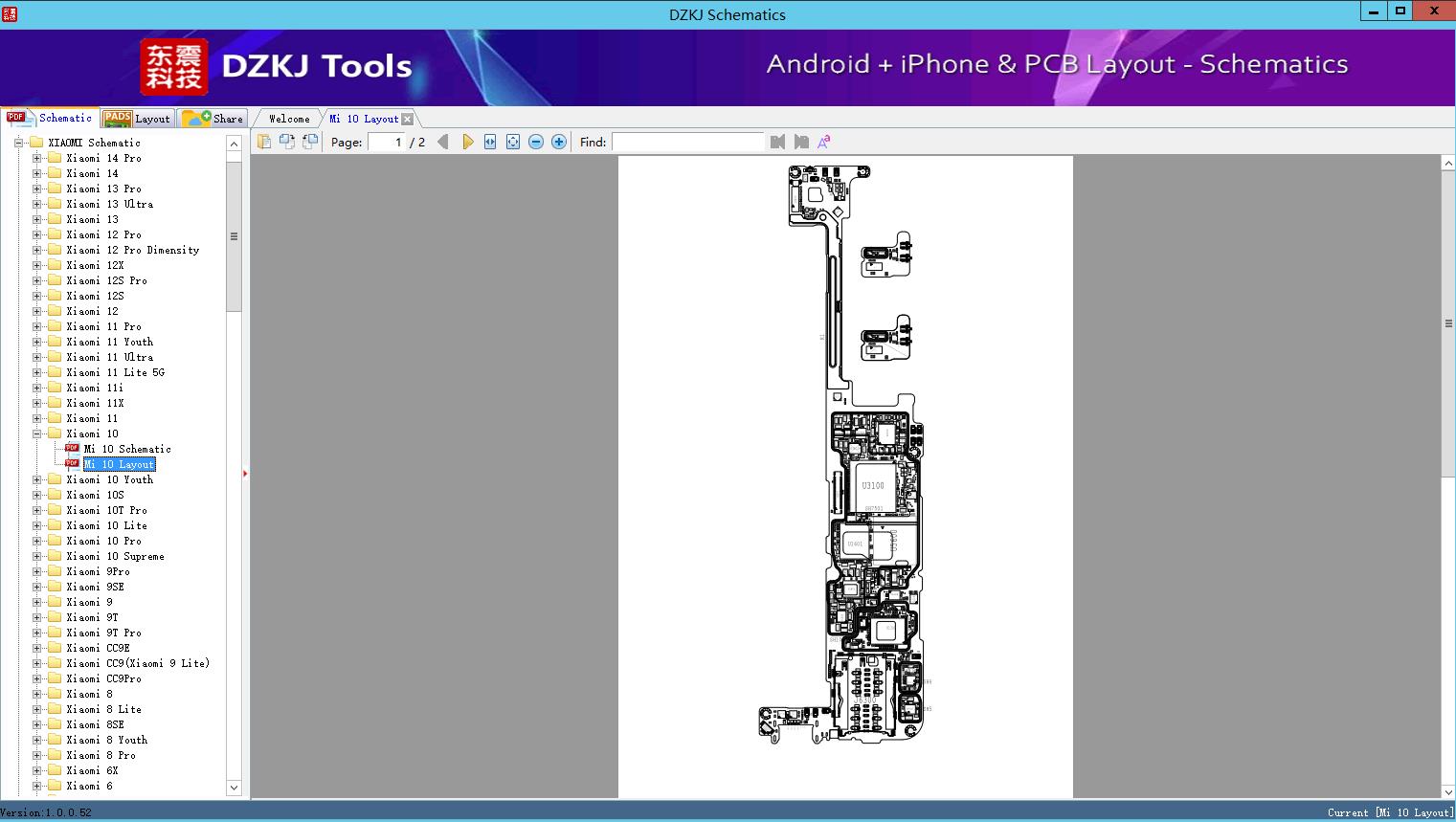1456x822 pixels.
Task: Open the Share tab
Action: pyautogui.click(x=213, y=118)
